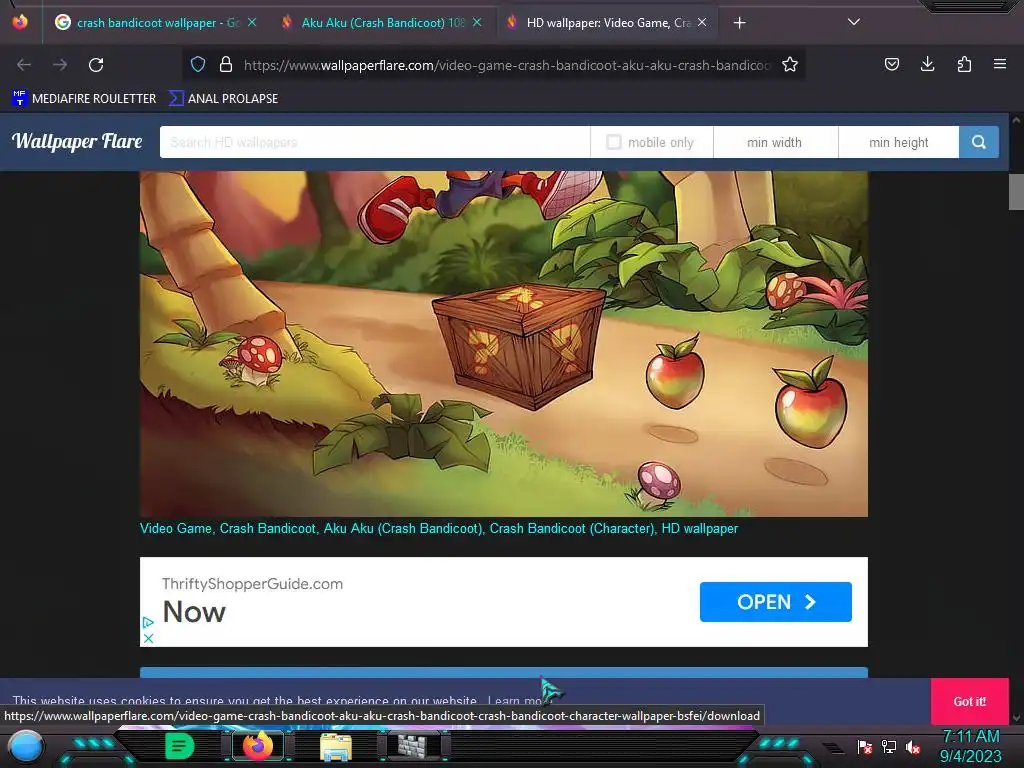
Task: Go forward with the forward arrow
Action: [60, 65]
